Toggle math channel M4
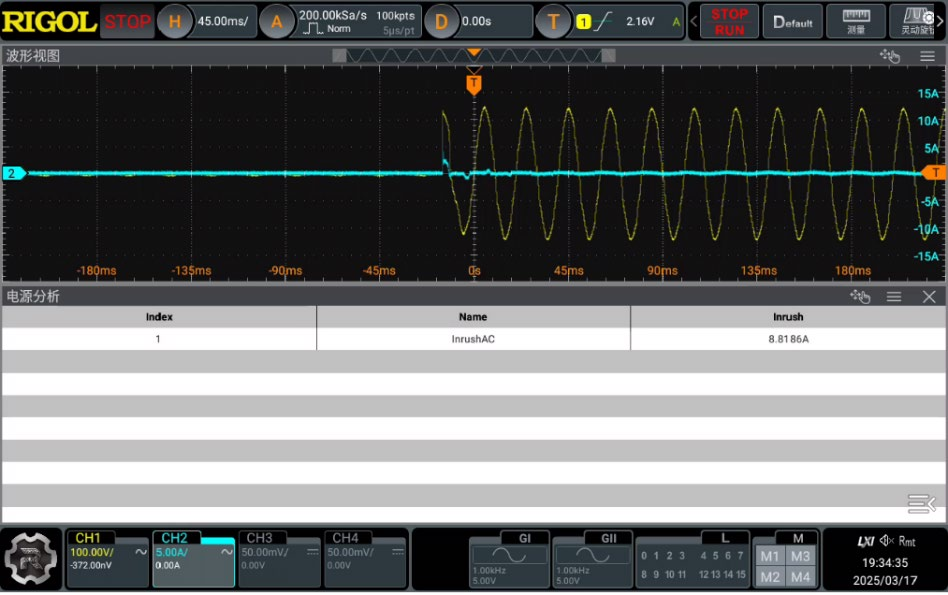 (x=800, y=577)
